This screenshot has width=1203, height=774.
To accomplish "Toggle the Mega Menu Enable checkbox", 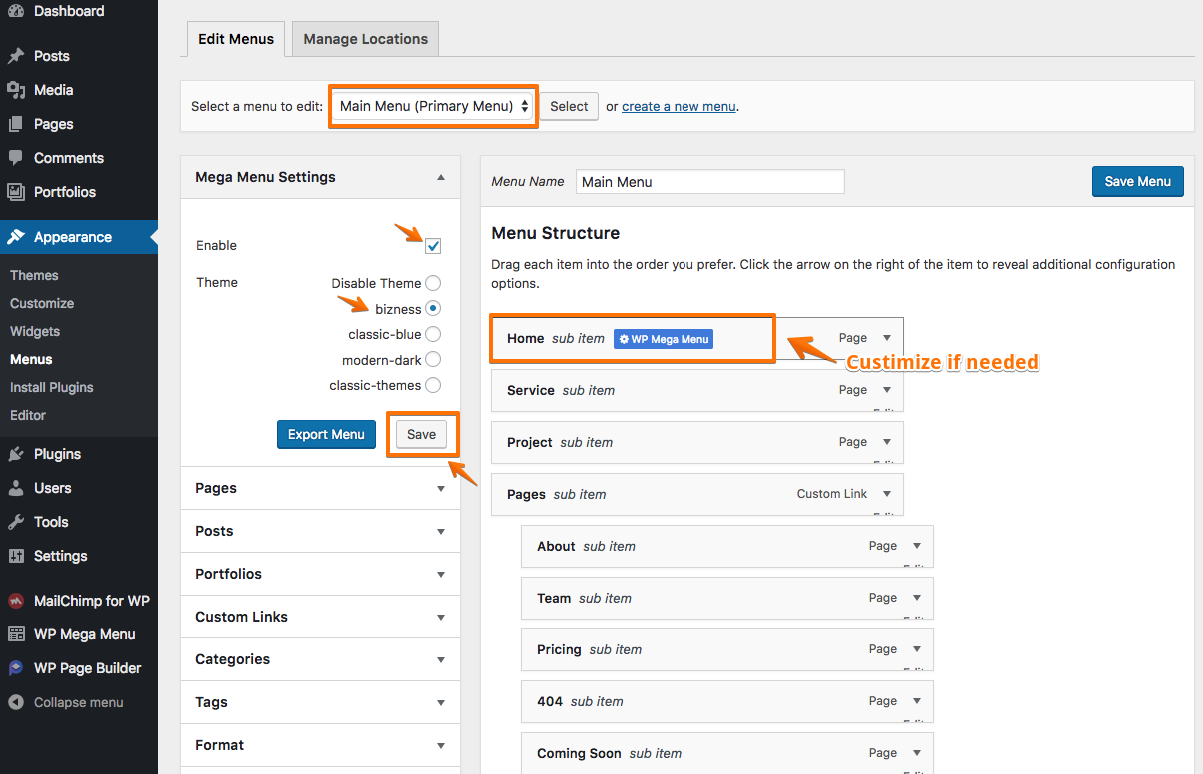I will [433, 246].
